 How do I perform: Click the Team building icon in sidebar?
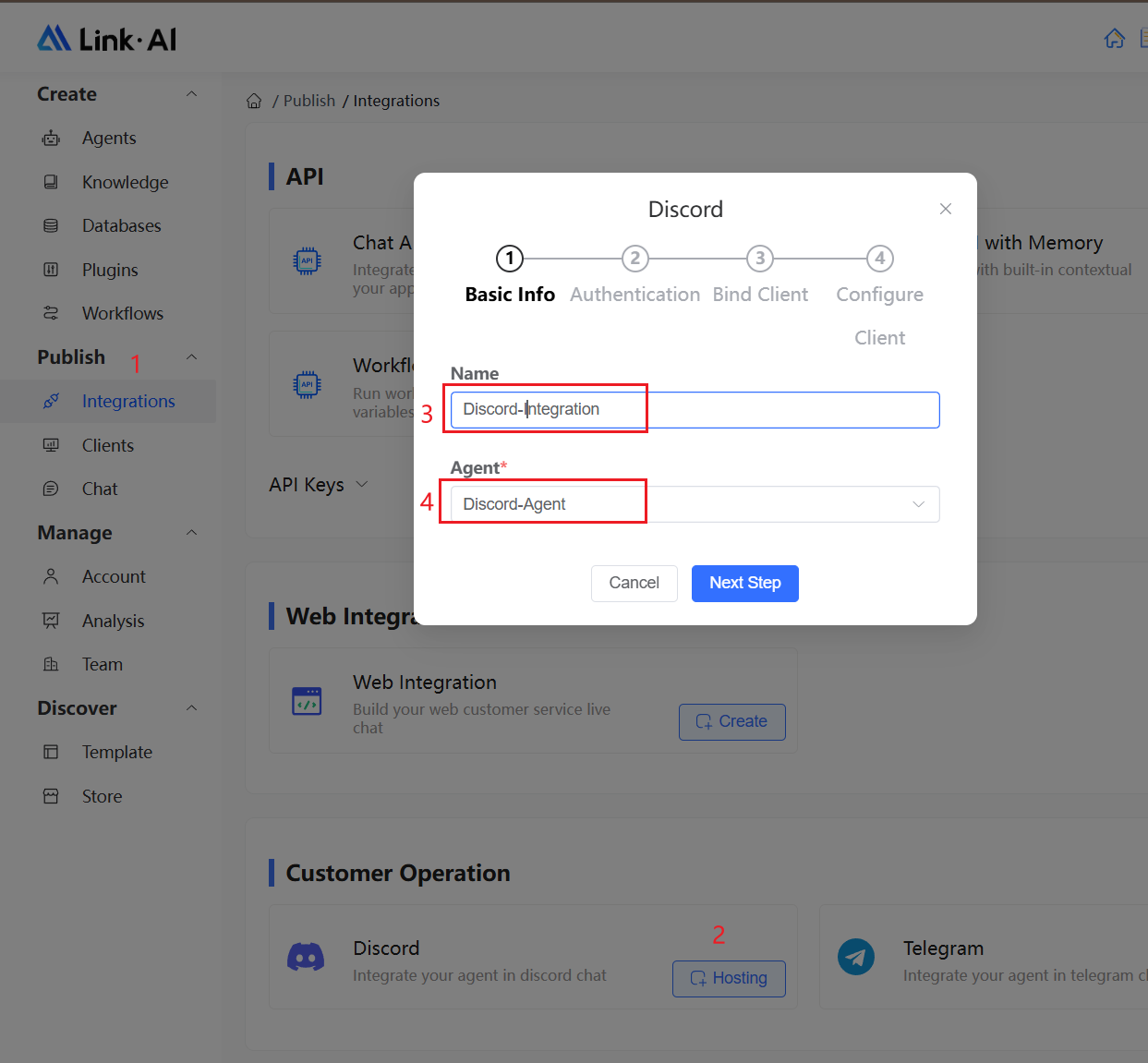(x=51, y=664)
